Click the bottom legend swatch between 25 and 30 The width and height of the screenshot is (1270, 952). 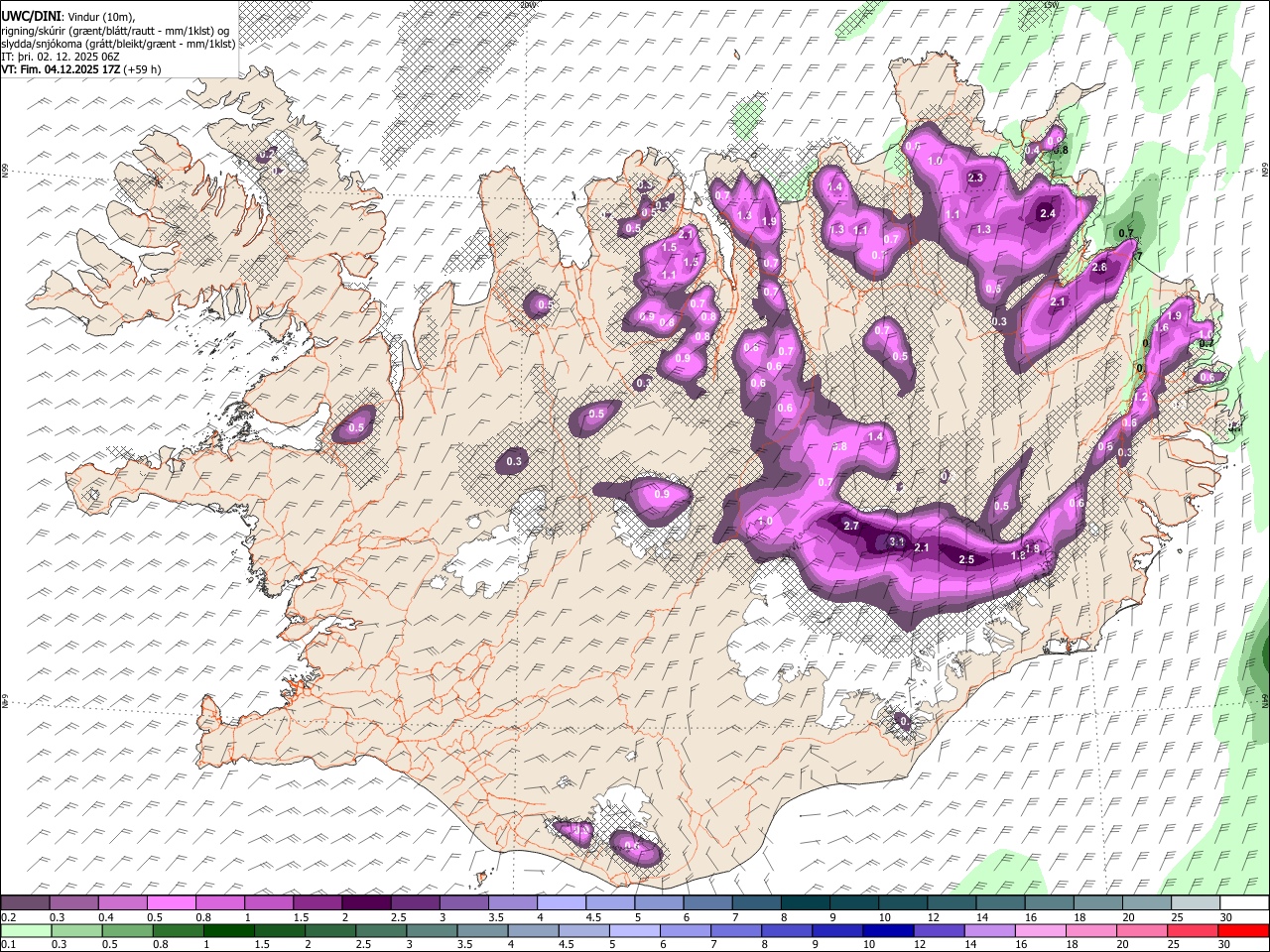(1193, 930)
